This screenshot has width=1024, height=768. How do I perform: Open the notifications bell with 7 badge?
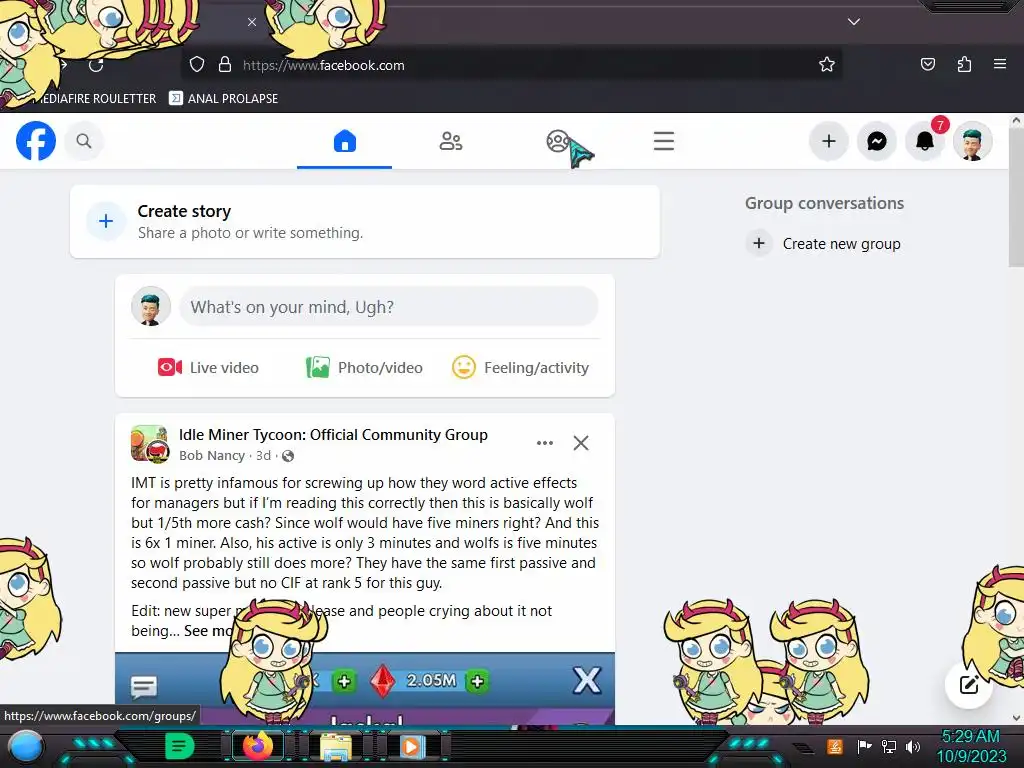[x=925, y=140]
